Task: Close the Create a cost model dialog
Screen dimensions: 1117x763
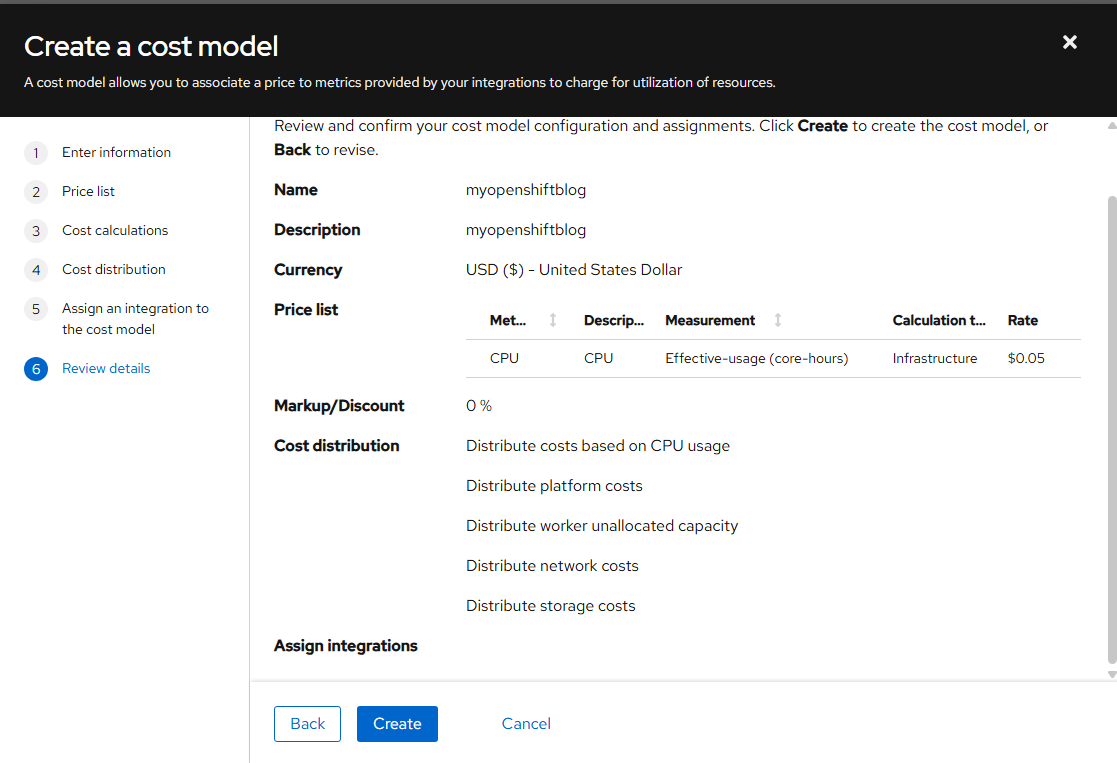Action: click(1069, 42)
